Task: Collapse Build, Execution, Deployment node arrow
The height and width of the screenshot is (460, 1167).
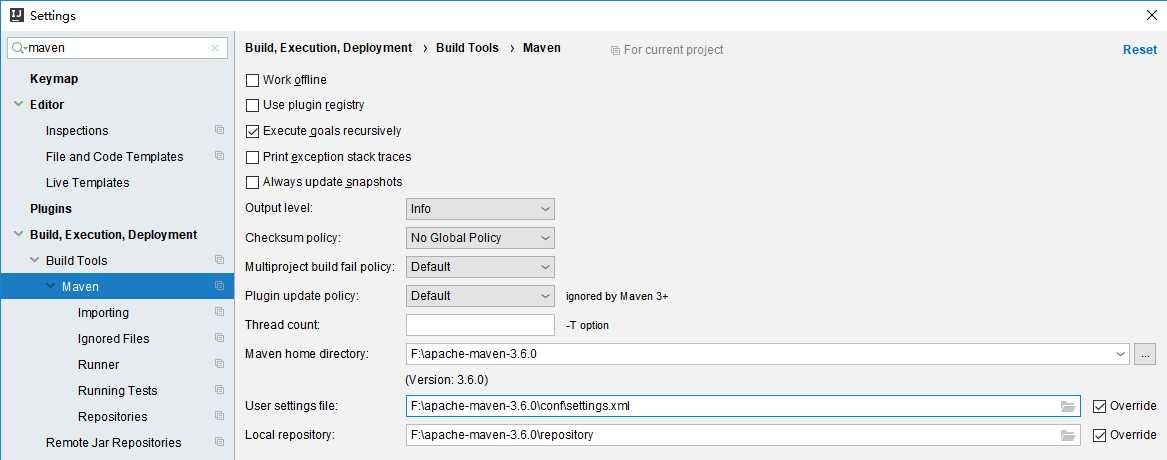Action: (x=19, y=234)
